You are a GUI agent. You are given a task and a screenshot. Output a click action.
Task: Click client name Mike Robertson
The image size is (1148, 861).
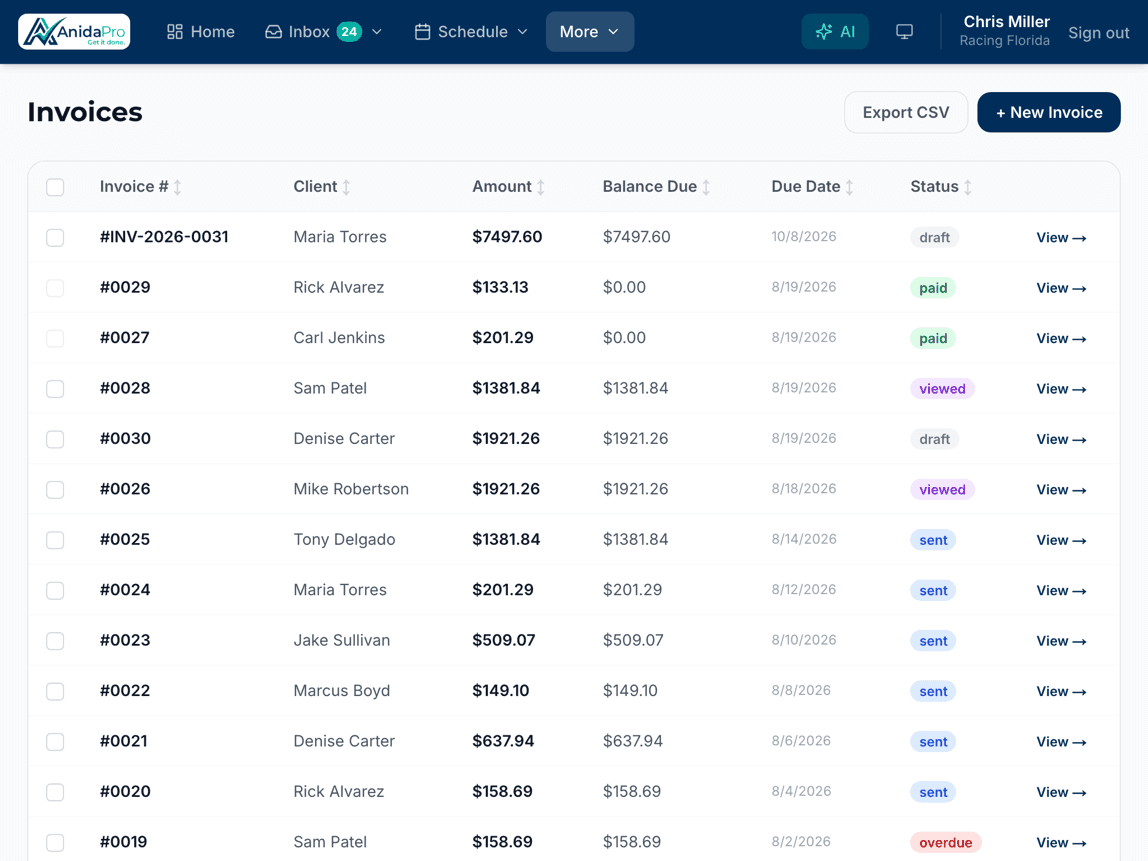tap(351, 489)
